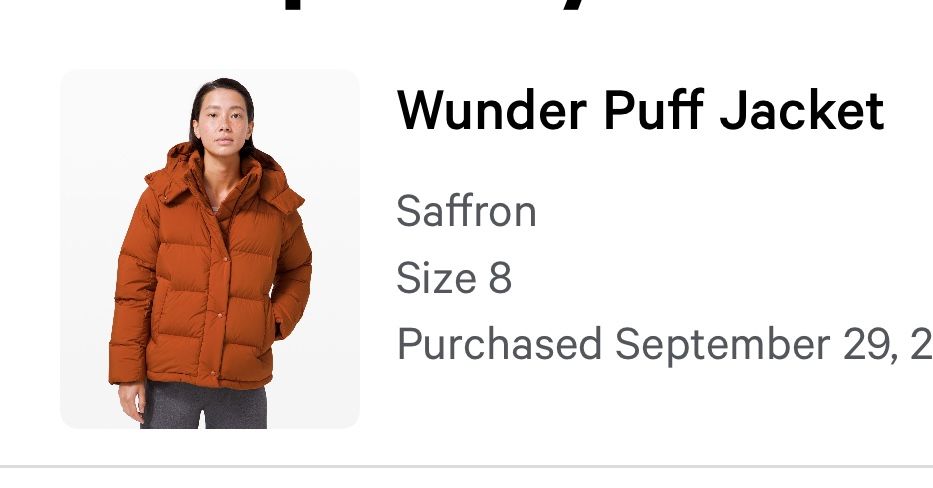Click the Wunder Puff Jacket title

pos(640,110)
